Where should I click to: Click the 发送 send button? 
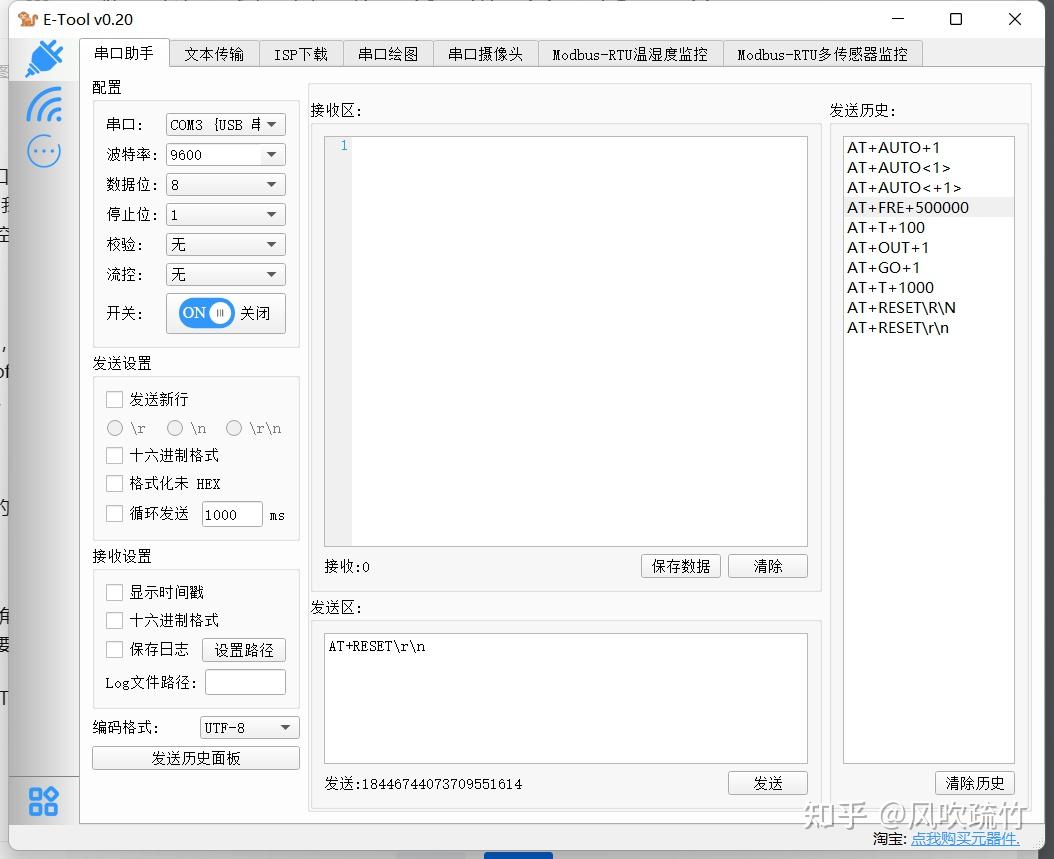767,783
